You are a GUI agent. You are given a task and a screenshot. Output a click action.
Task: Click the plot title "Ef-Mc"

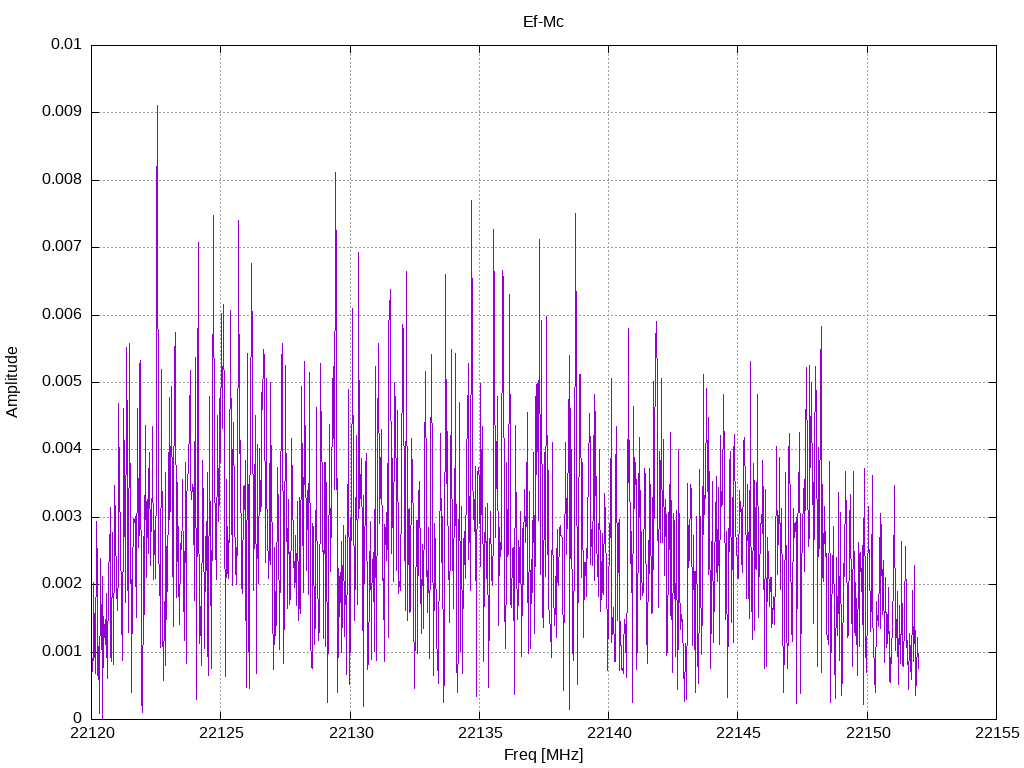point(543,22)
